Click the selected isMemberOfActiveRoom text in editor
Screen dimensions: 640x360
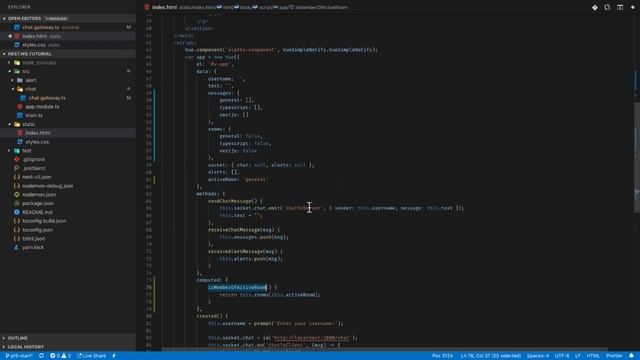pos(237,287)
